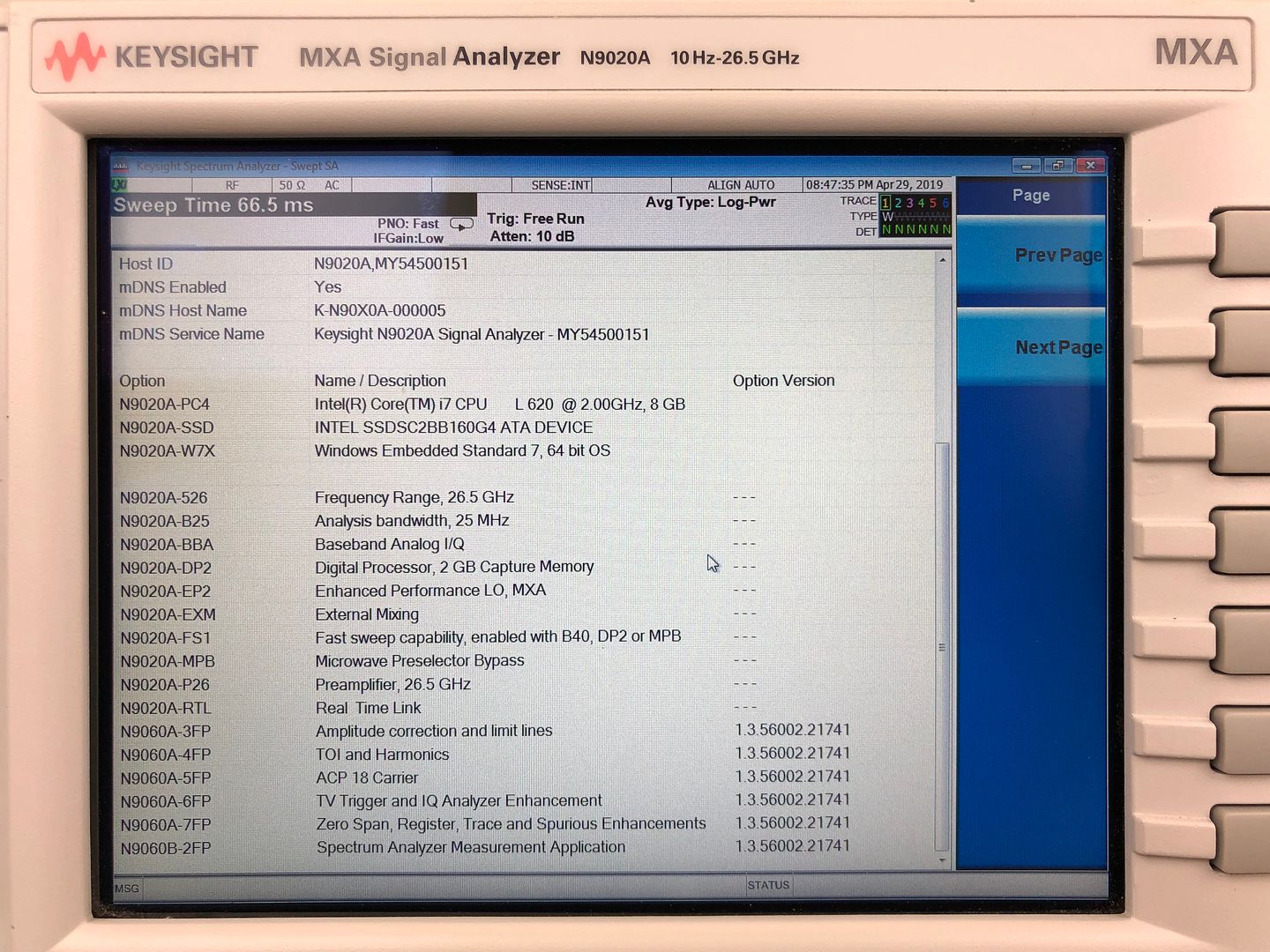Click TV Trigger and IQ Analyzer Enhancement
Image resolution: width=1270 pixels, height=952 pixels.
click(459, 800)
